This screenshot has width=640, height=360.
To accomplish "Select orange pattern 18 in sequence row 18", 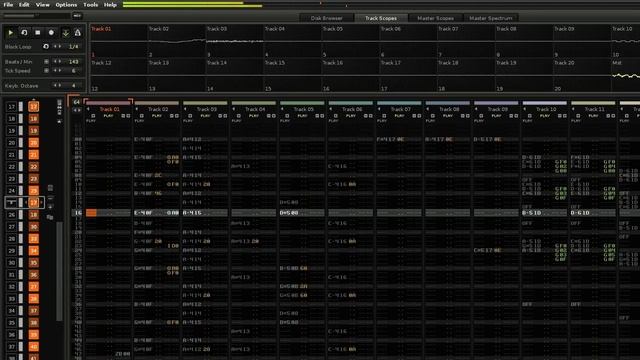I will click(33, 119).
